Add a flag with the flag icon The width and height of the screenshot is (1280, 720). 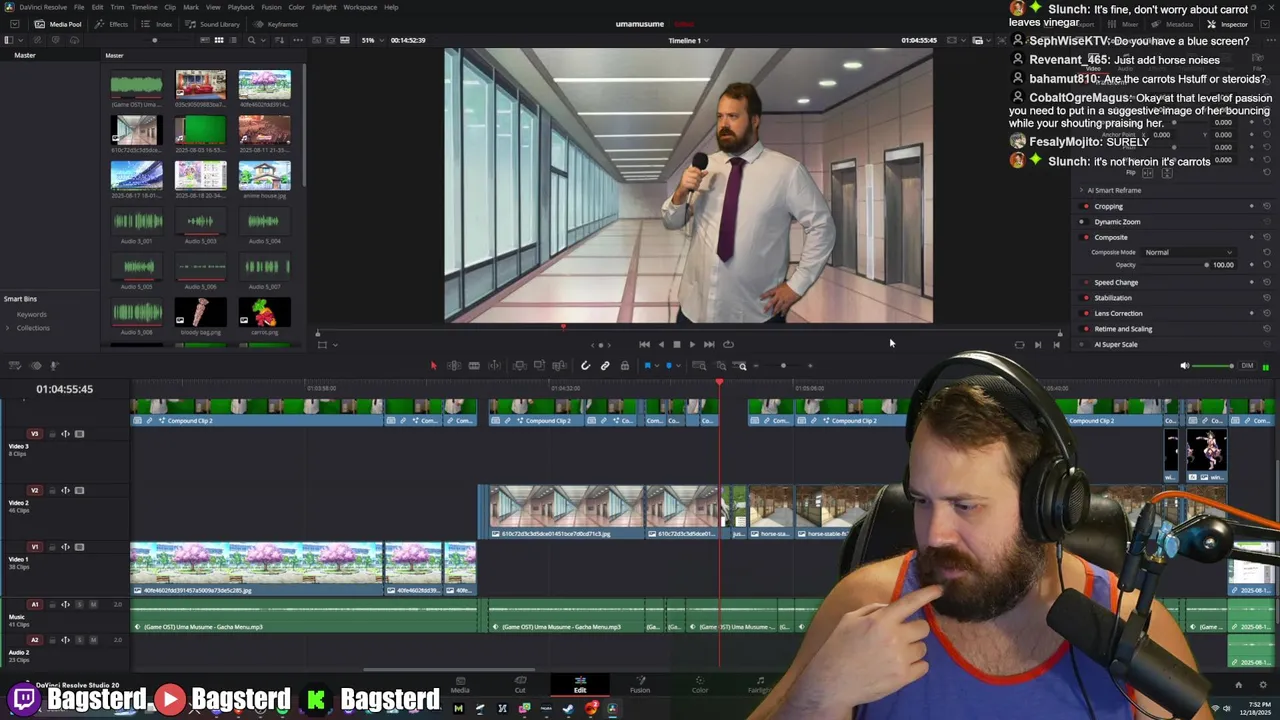coord(648,366)
